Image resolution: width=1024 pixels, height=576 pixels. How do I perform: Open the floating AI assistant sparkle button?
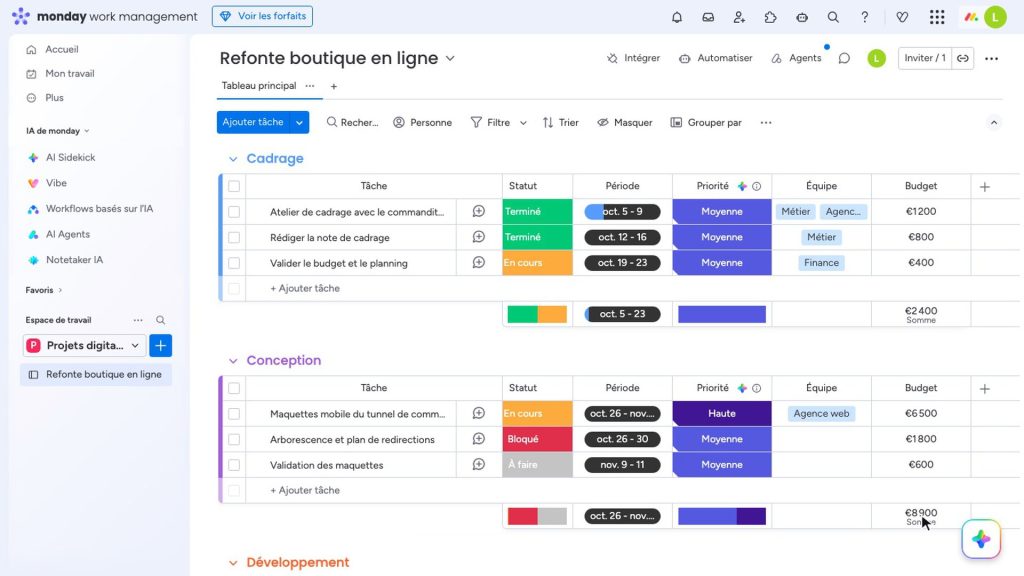click(981, 539)
